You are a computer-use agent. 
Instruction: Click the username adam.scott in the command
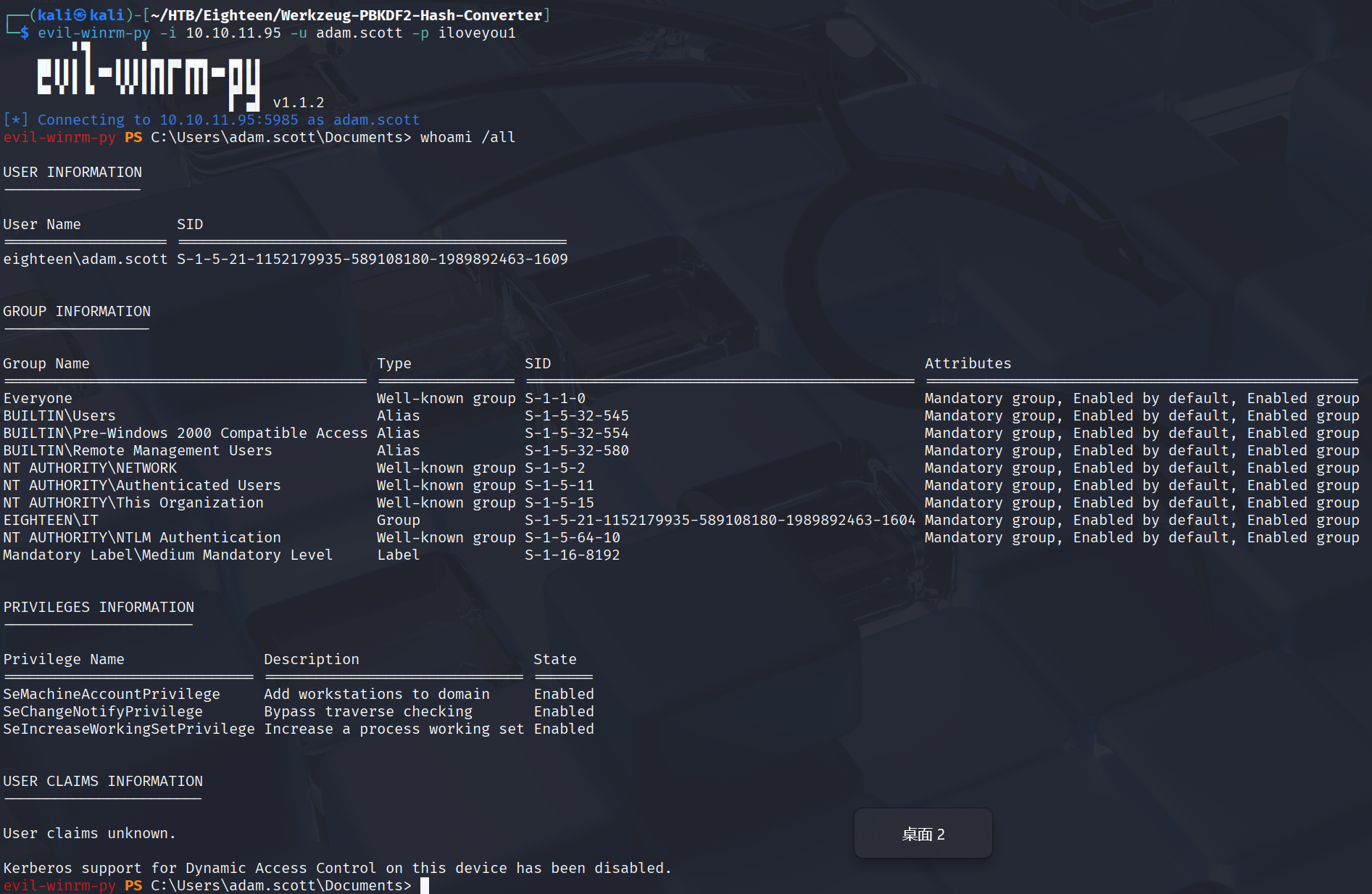click(x=359, y=33)
